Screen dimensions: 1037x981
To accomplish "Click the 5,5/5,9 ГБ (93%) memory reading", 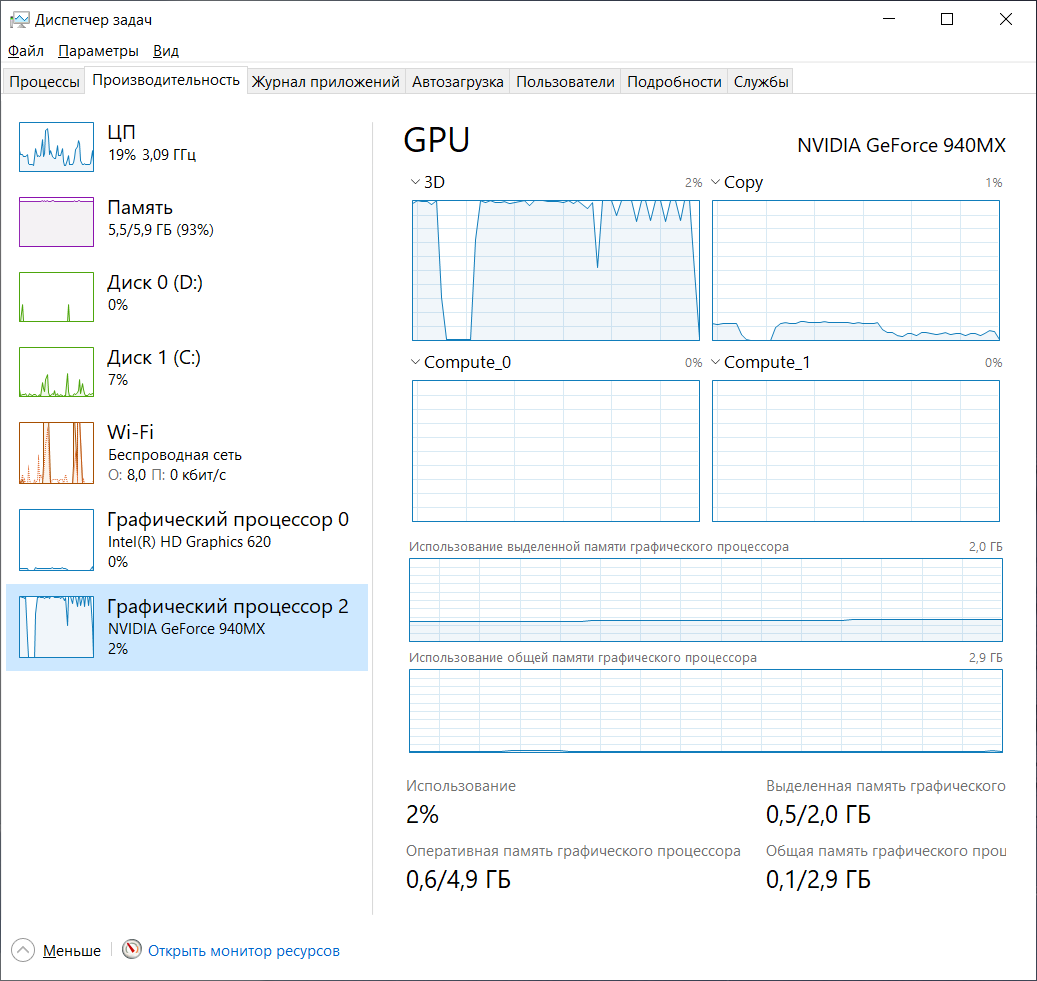I will (x=161, y=230).
